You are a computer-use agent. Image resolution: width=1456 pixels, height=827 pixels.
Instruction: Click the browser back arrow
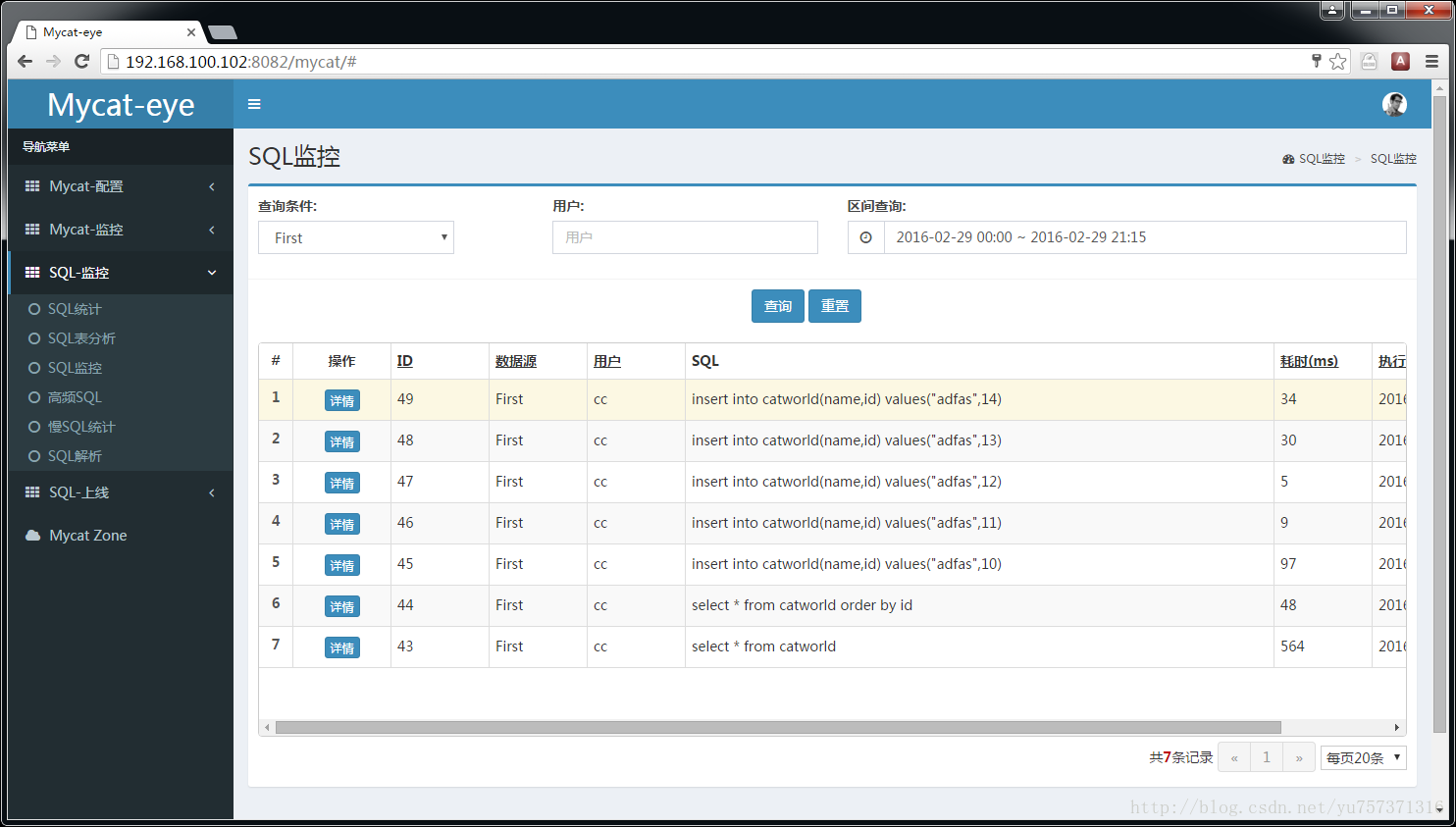point(26,62)
